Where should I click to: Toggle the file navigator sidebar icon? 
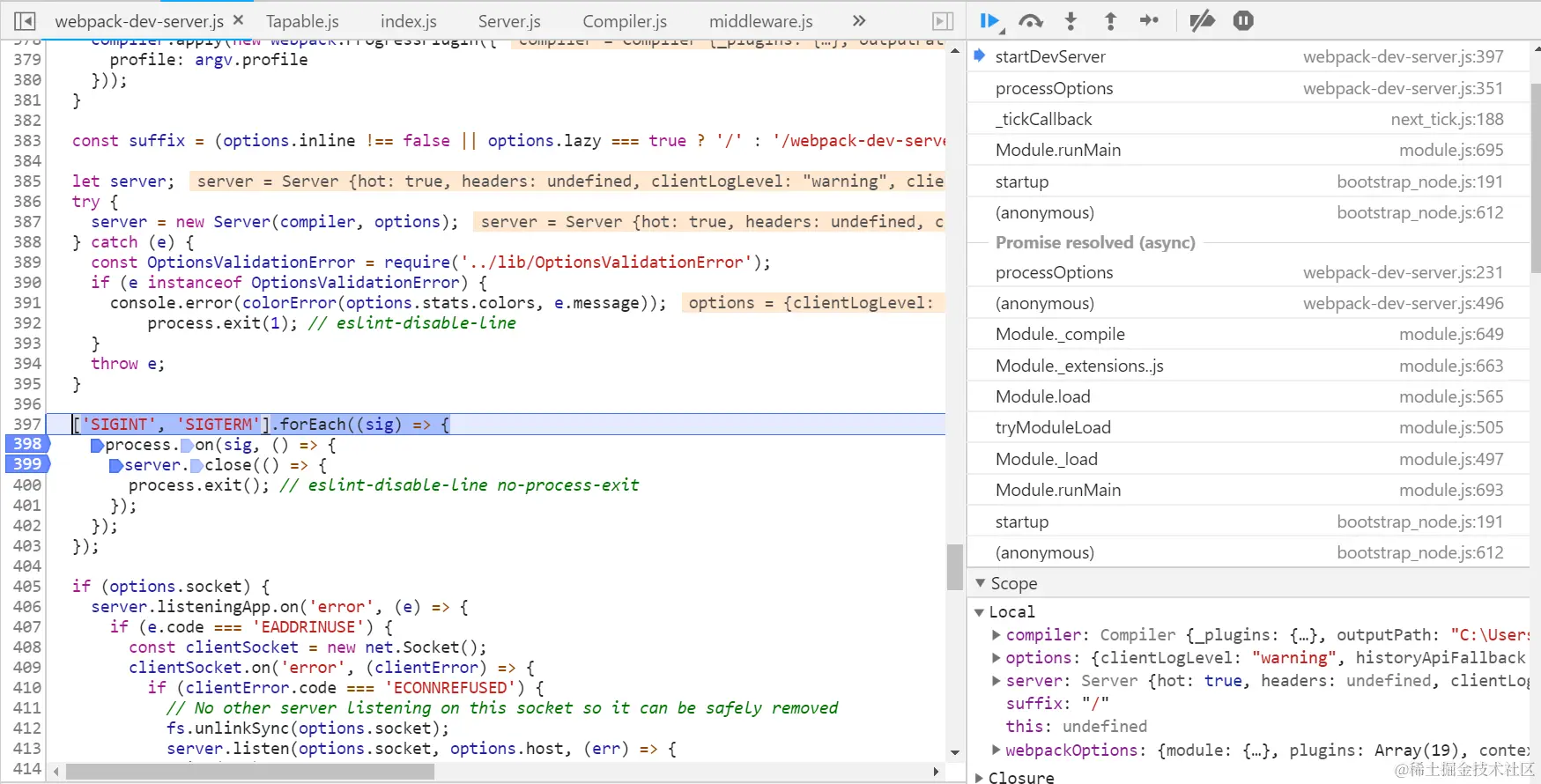click(25, 21)
